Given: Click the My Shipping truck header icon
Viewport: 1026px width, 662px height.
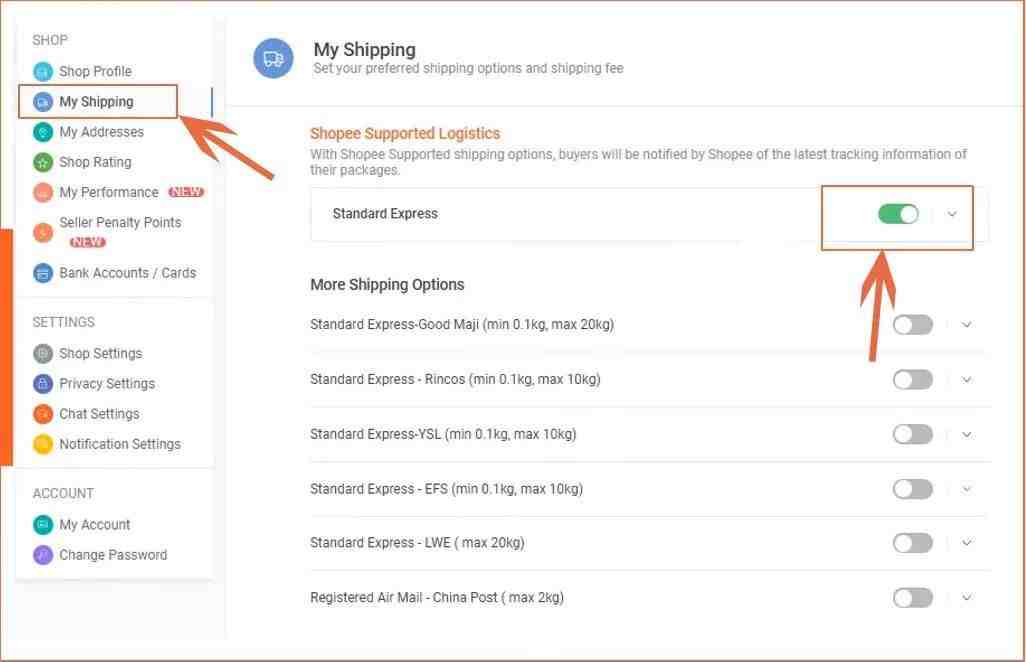Looking at the screenshot, I should [x=274, y=58].
